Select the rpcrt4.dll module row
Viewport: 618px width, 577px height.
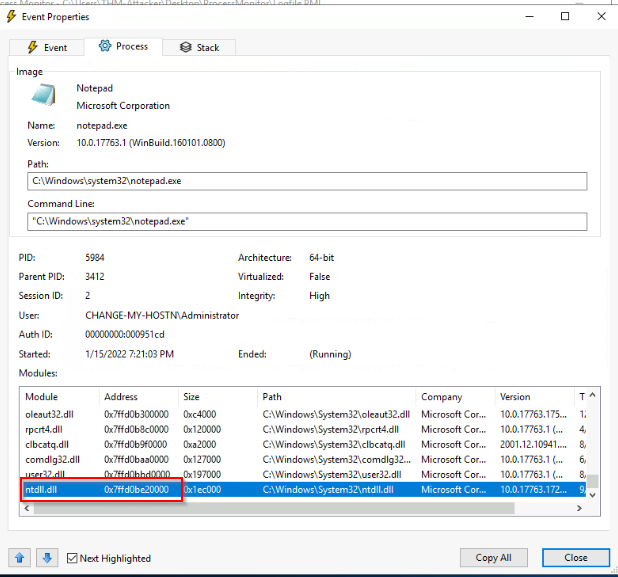(x=303, y=429)
